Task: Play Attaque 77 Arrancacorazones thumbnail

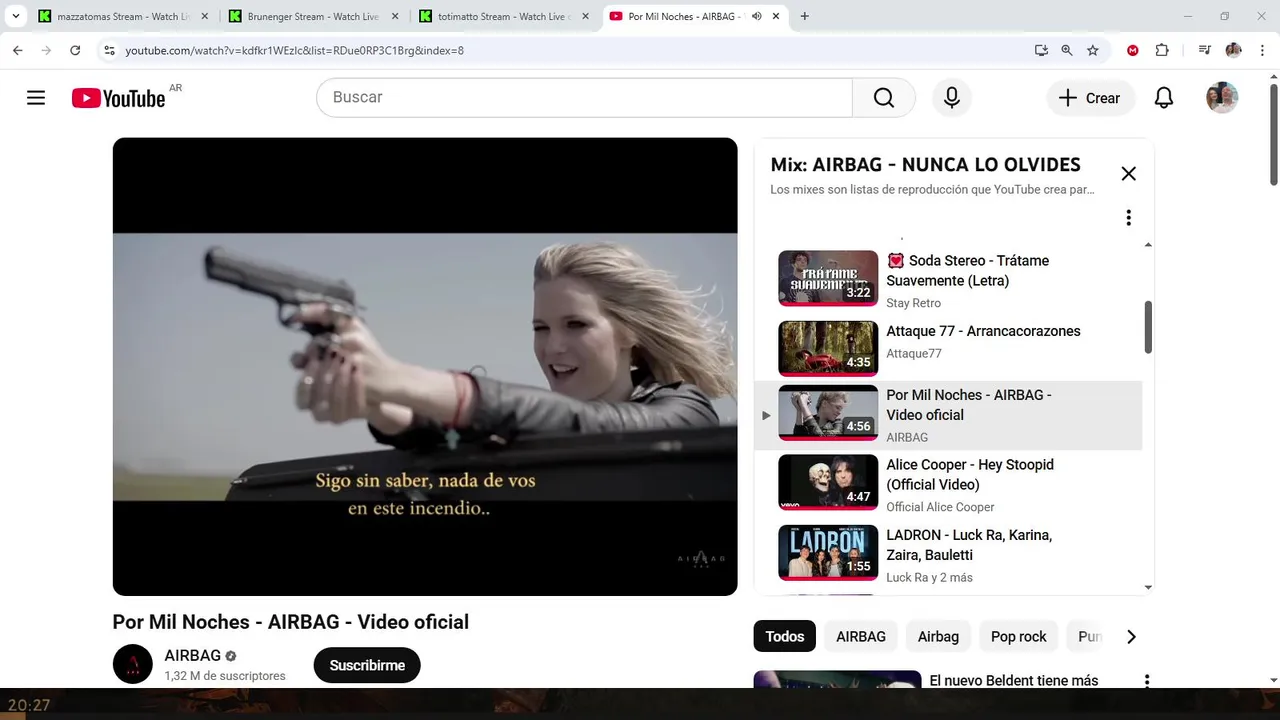Action: point(828,348)
